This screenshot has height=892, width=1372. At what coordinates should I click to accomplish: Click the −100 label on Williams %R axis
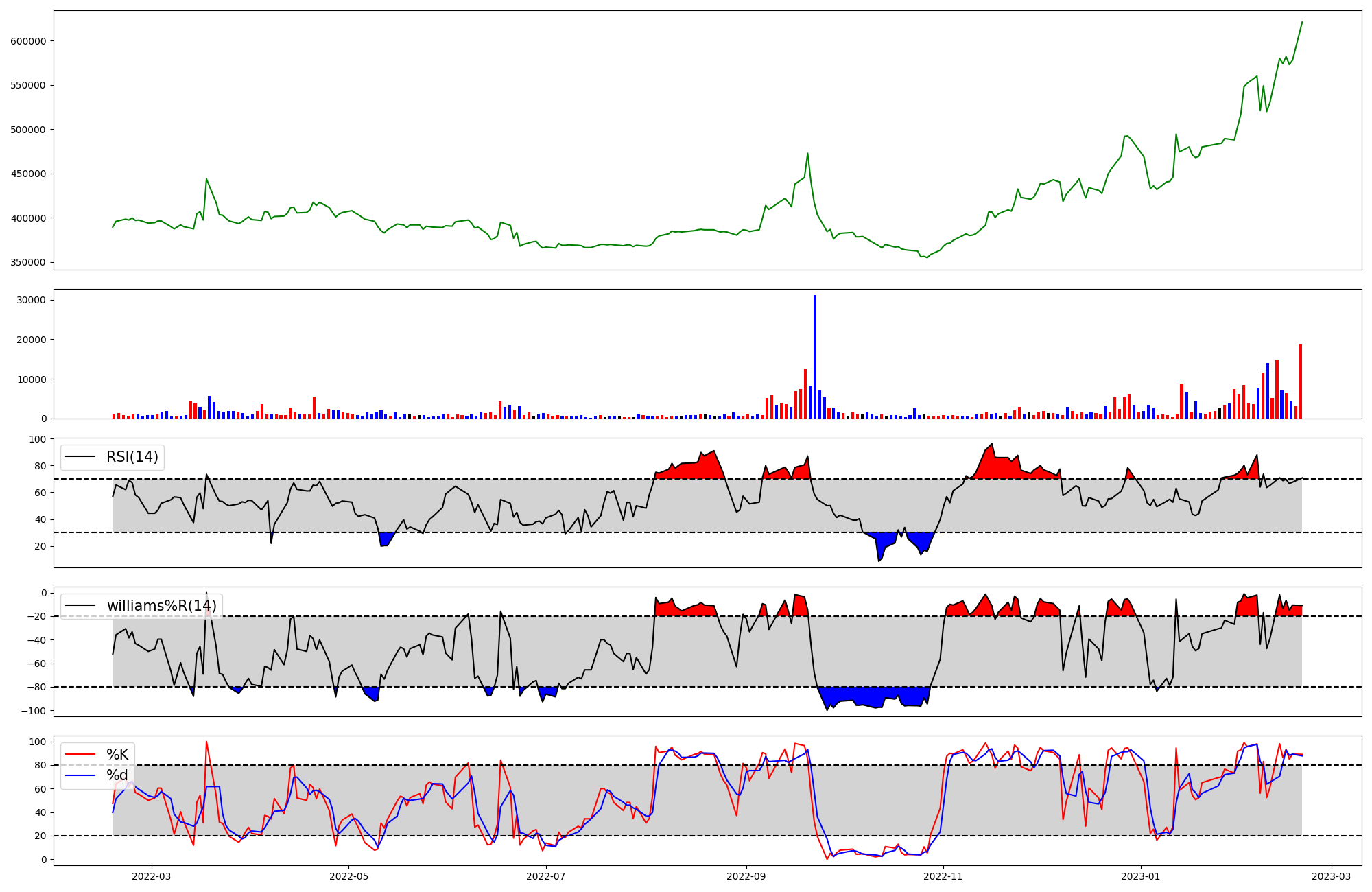(x=32, y=711)
